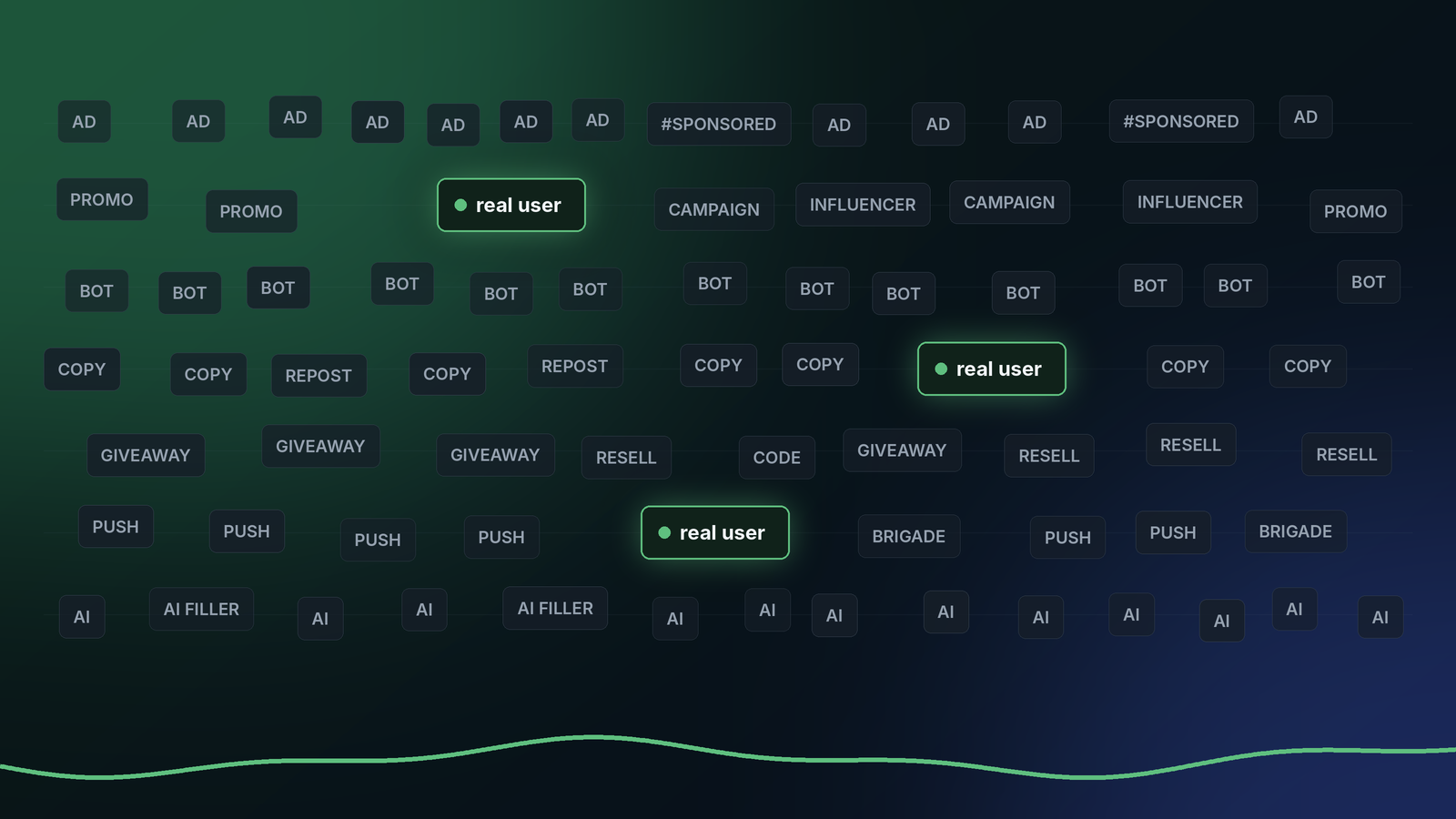Click the PROMO tag beside an INFLUENCER tag

pos(1356,211)
